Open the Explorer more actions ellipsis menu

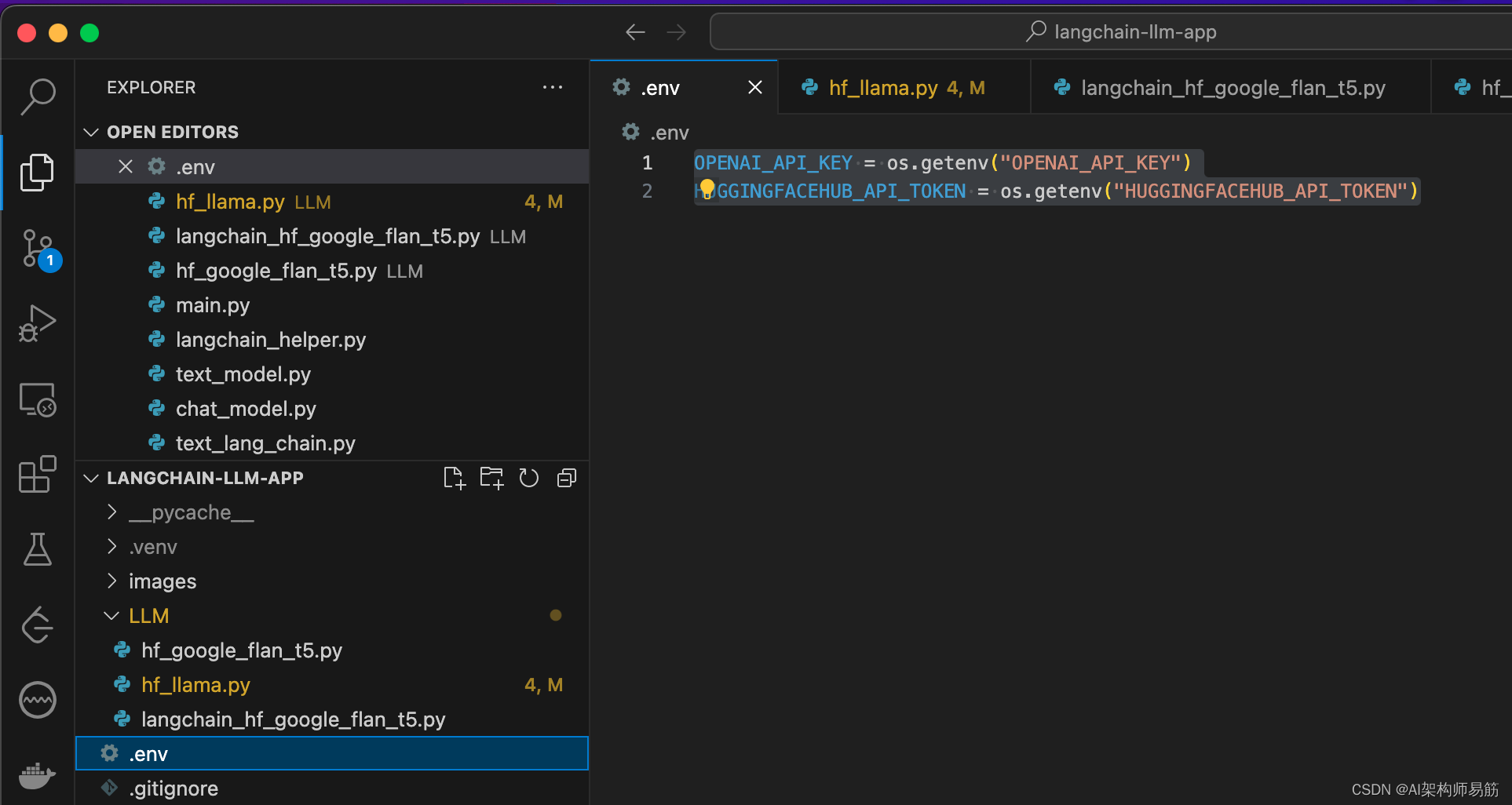pyautogui.click(x=553, y=87)
